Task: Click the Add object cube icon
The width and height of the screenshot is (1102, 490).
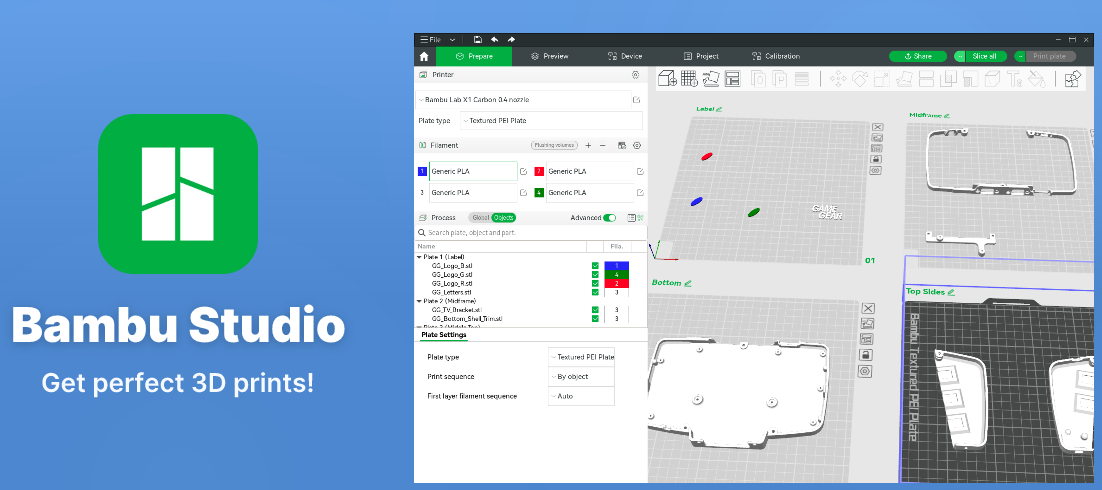Action: point(667,79)
